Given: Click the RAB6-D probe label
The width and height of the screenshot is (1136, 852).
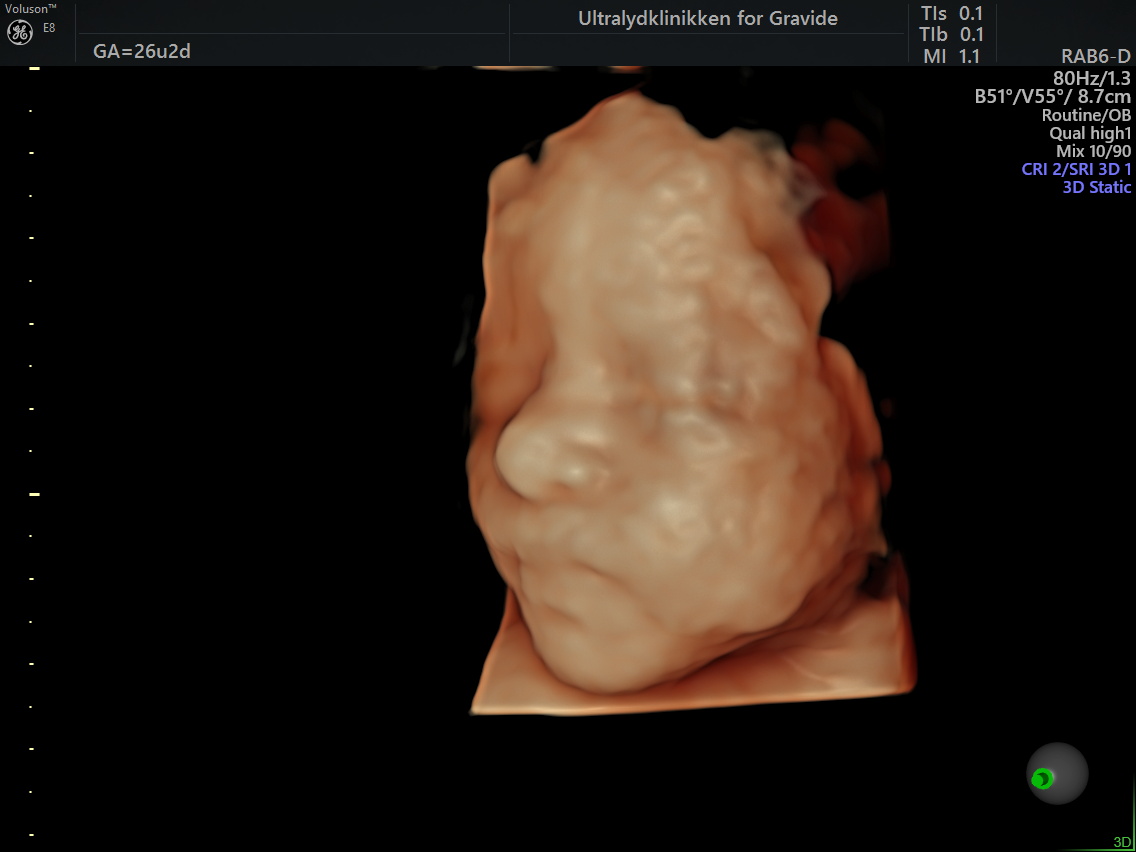Looking at the screenshot, I should [x=1095, y=58].
